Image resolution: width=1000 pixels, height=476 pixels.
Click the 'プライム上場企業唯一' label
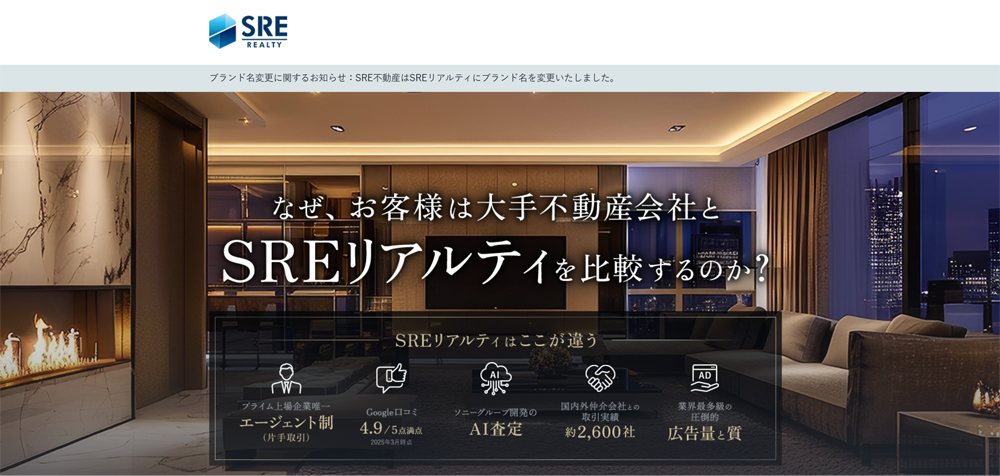coord(286,406)
